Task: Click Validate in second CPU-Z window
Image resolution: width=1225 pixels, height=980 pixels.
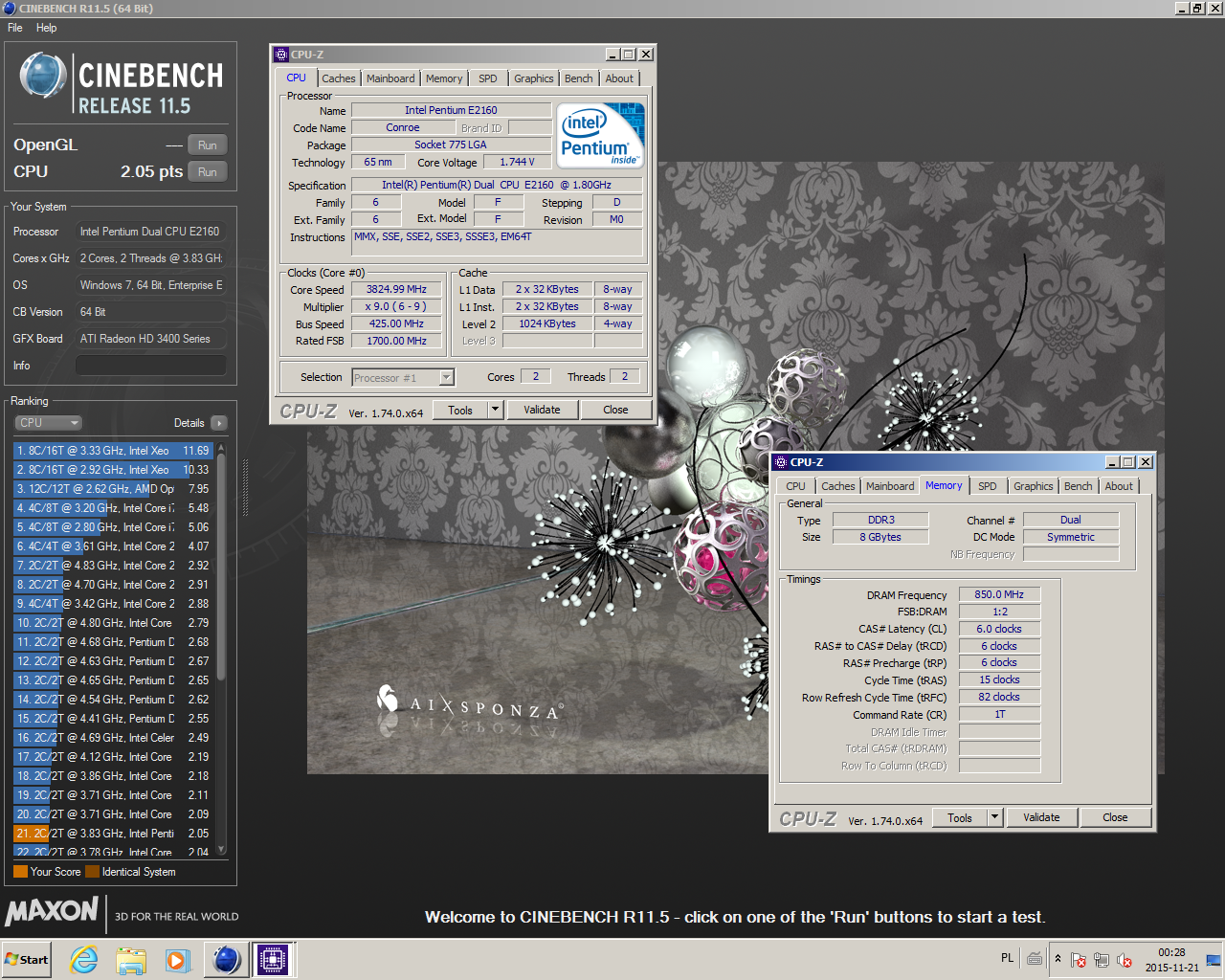Action: point(1041,818)
